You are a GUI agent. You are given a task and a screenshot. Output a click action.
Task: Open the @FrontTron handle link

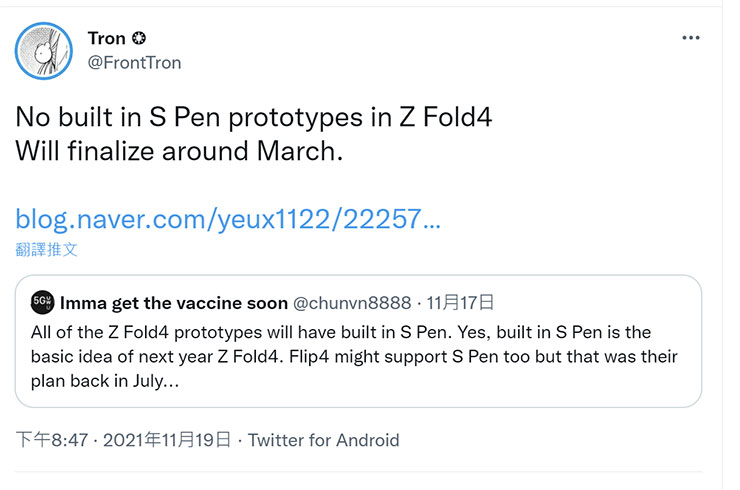[134, 63]
